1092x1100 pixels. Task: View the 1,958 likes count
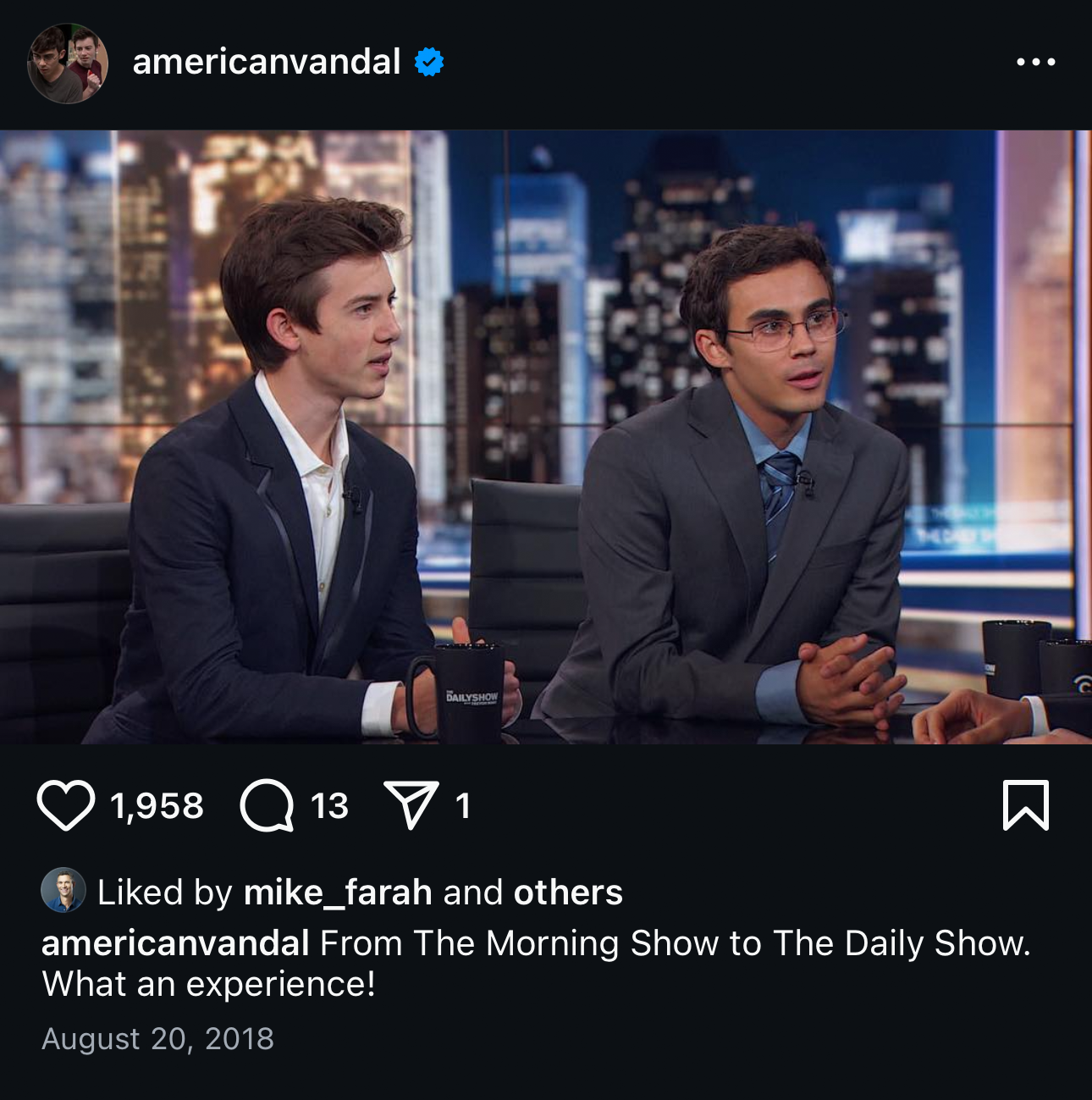(x=157, y=806)
